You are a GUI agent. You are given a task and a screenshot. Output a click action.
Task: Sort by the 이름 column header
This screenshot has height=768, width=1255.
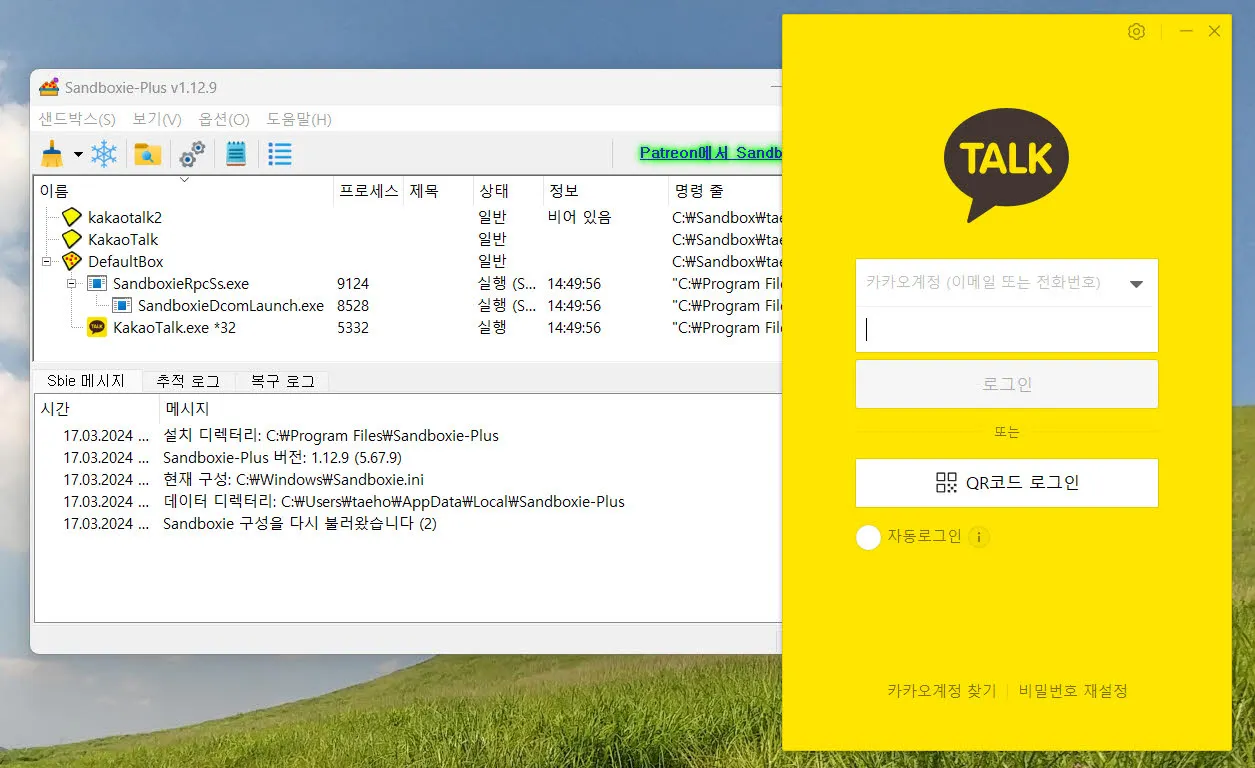(184, 191)
